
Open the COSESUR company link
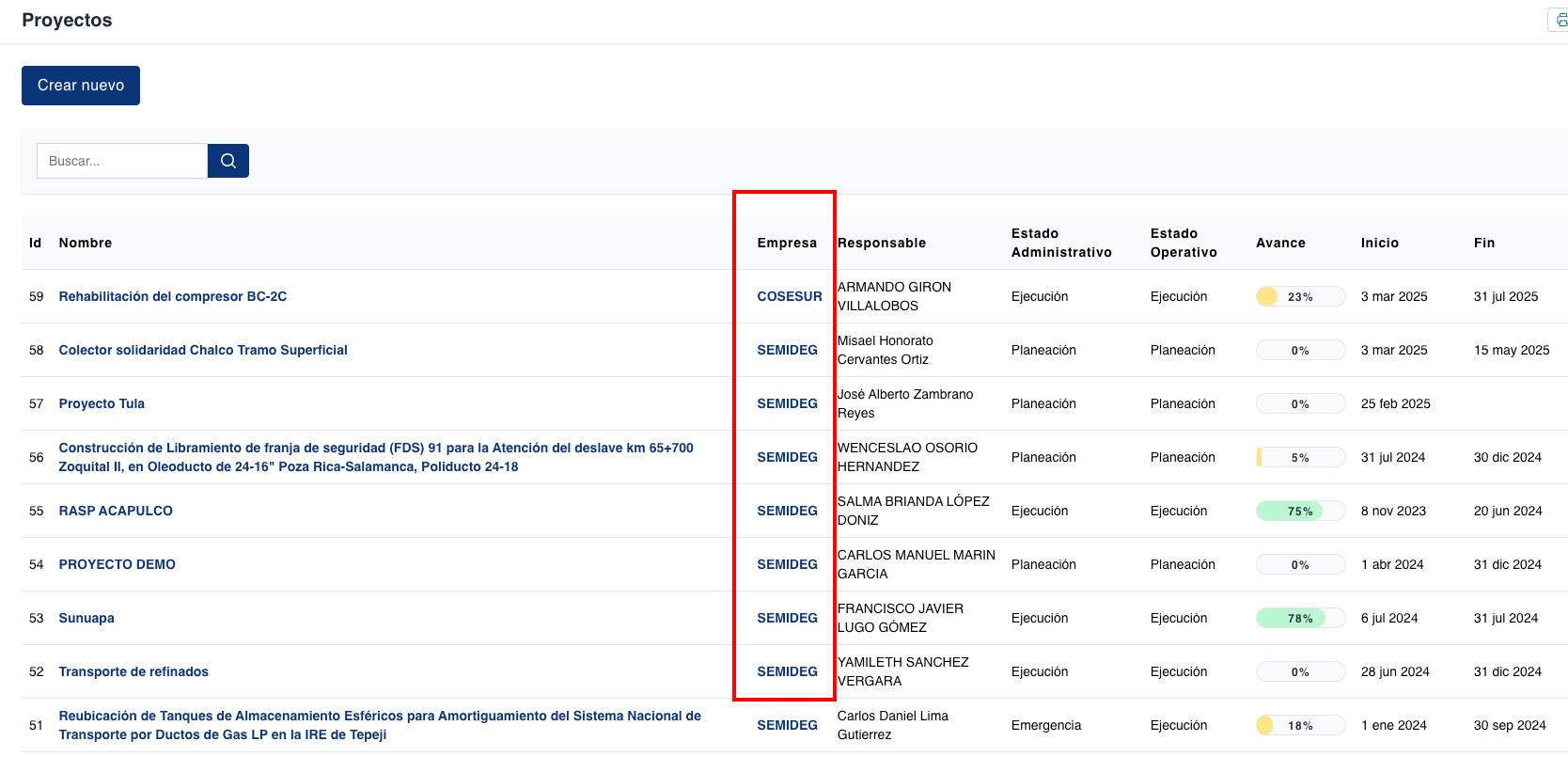coord(789,296)
